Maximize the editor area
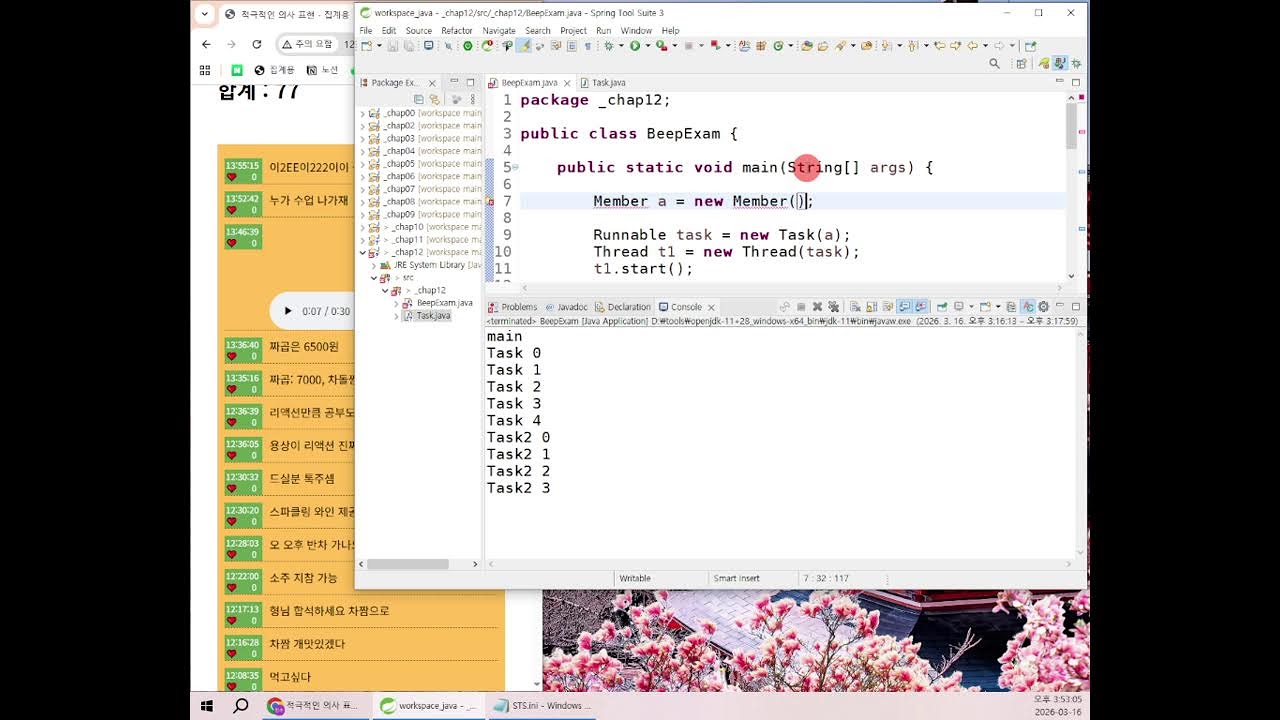Screen dimensions: 1280x720 pos(1076,82)
